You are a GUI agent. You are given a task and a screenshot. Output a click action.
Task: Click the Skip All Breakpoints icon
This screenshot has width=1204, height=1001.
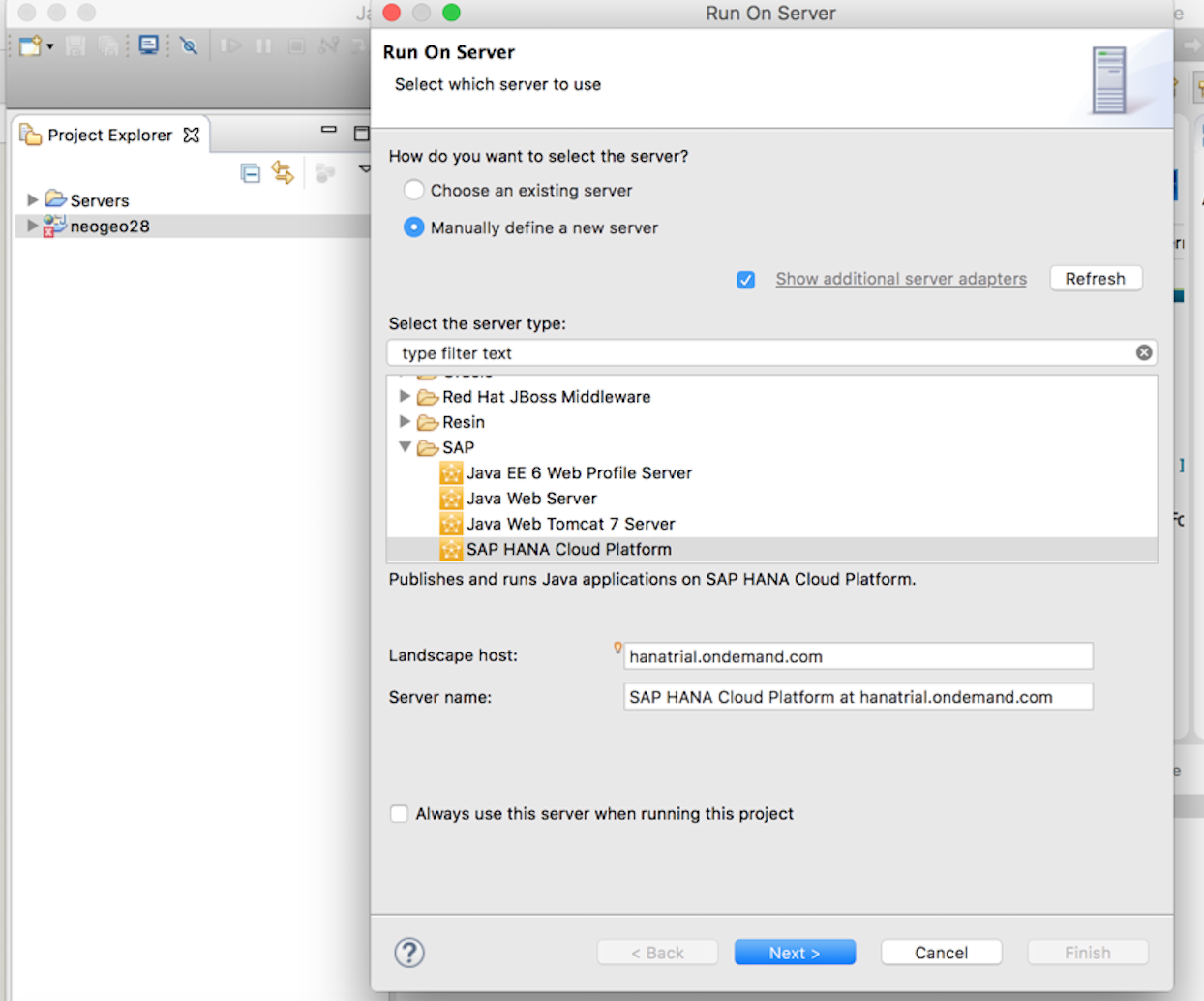(x=189, y=45)
